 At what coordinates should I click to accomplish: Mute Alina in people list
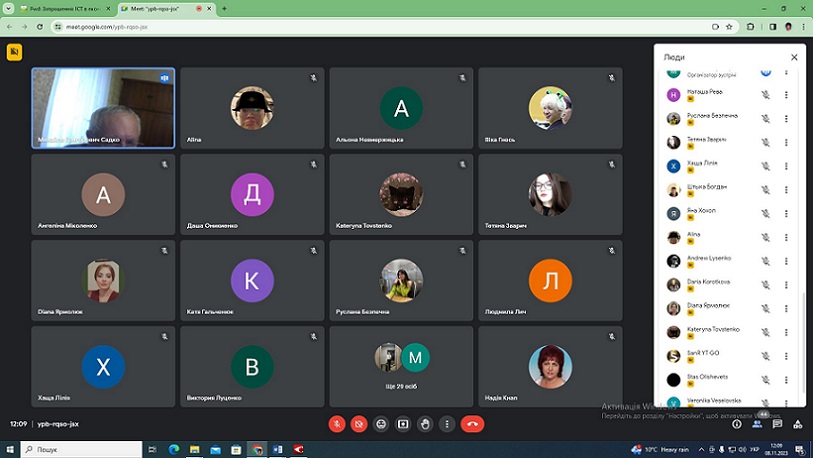tap(765, 237)
